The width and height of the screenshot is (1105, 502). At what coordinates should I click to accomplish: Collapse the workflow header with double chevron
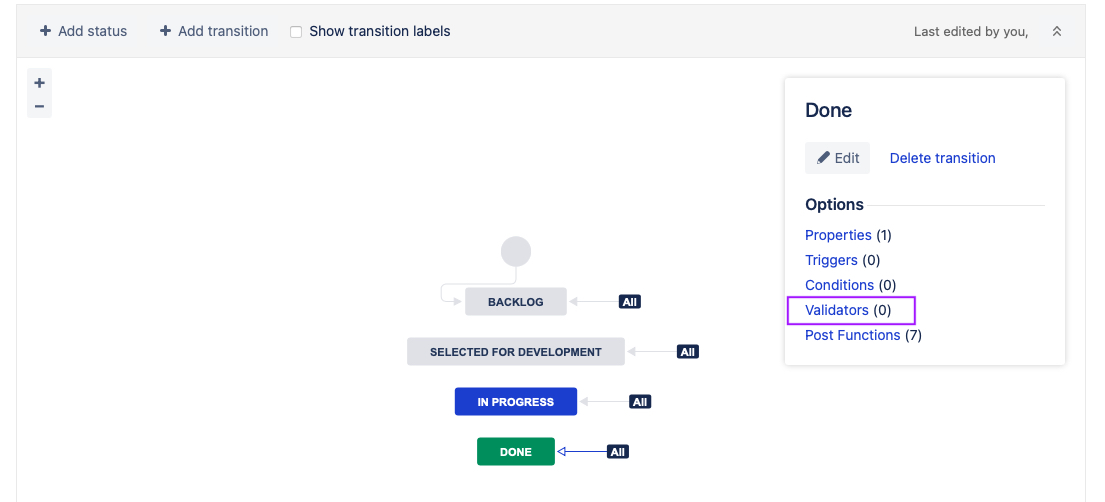[x=1056, y=32]
